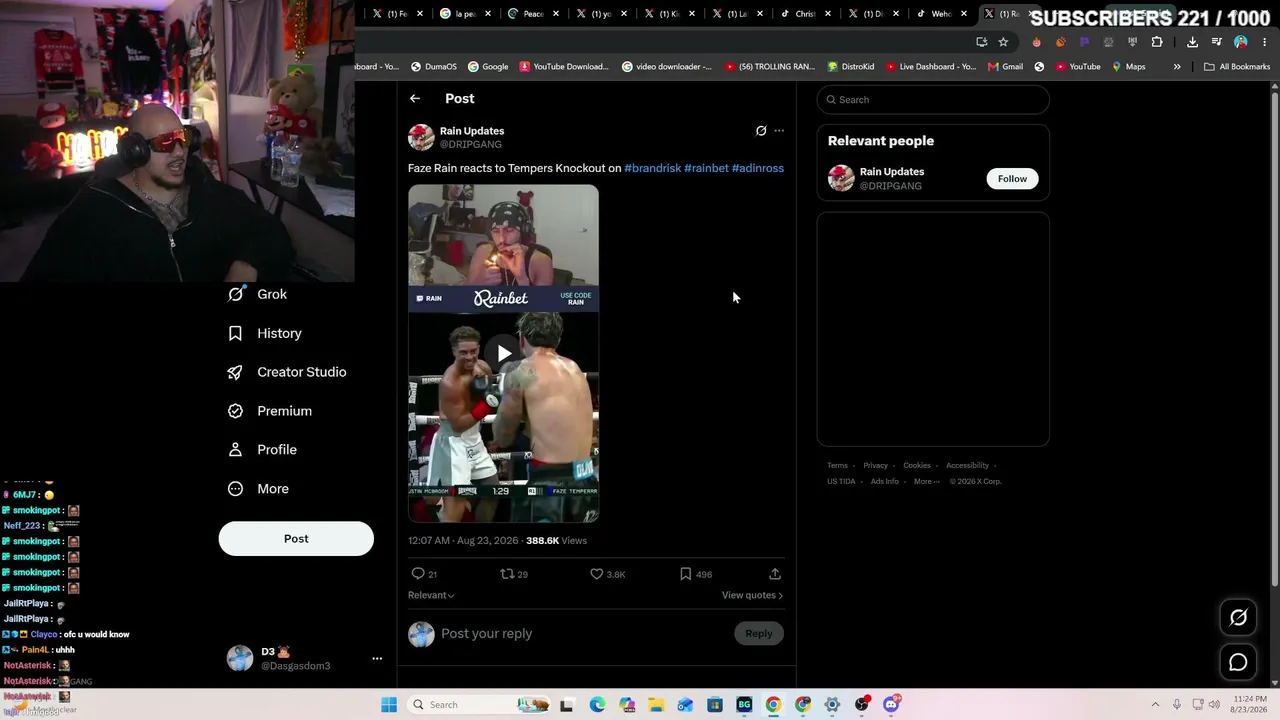Screen dimensions: 1280x720
Task: Click the Reply button
Action: tap(759, 633)
